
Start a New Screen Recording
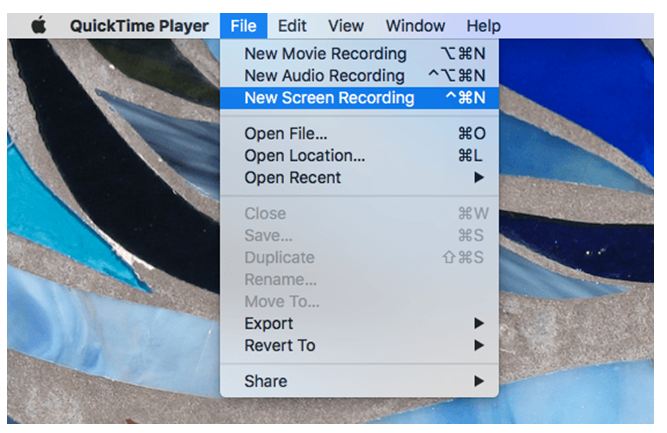pos(359,98)
